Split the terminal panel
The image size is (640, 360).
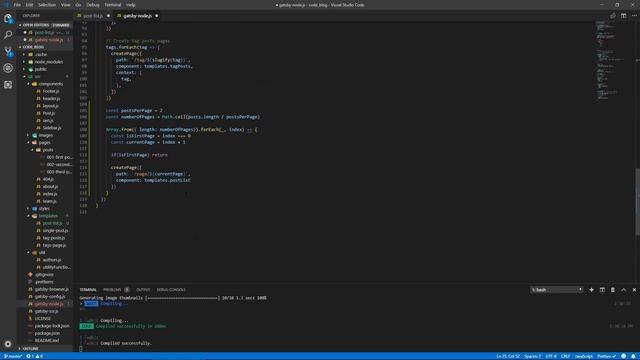coord(602,290)
